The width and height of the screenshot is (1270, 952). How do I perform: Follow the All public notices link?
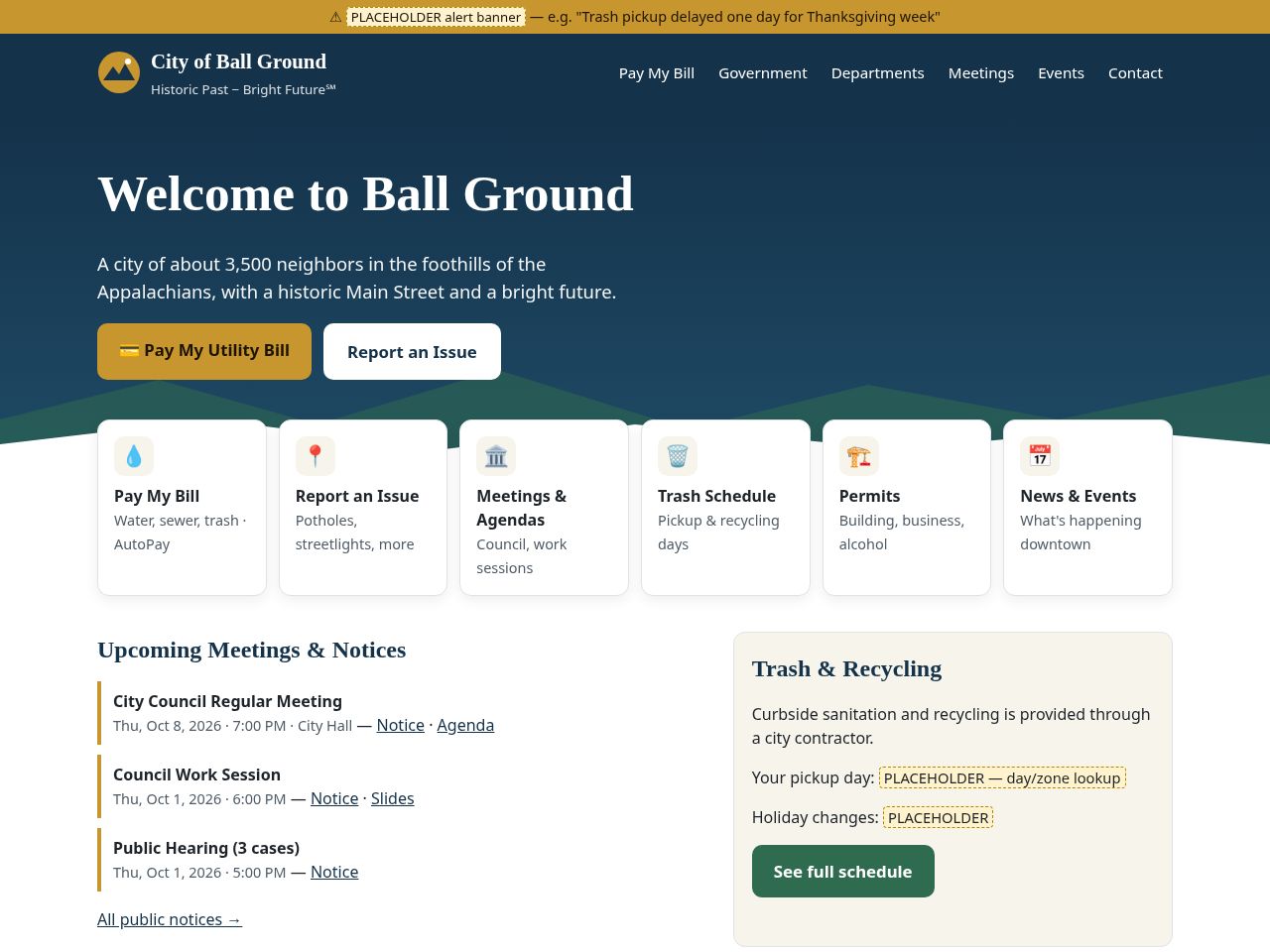click(x=170, y=919)
